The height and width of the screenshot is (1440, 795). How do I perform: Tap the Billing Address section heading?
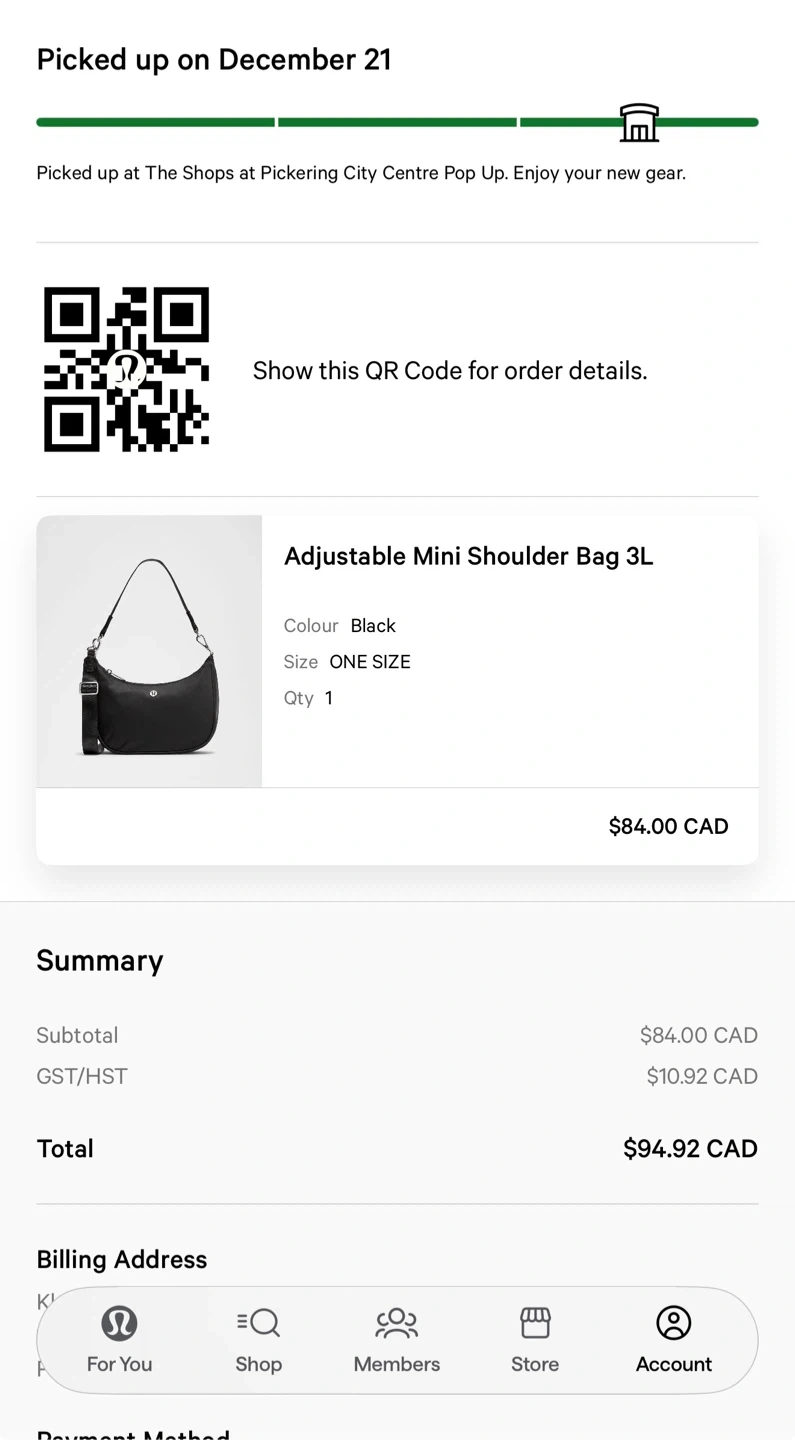pos(122,1259)
